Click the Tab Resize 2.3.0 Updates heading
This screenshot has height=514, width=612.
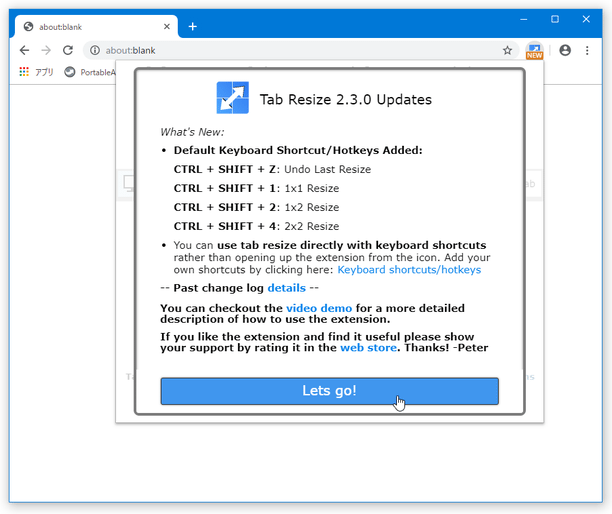pyautogui.click(x=346, y=100)
